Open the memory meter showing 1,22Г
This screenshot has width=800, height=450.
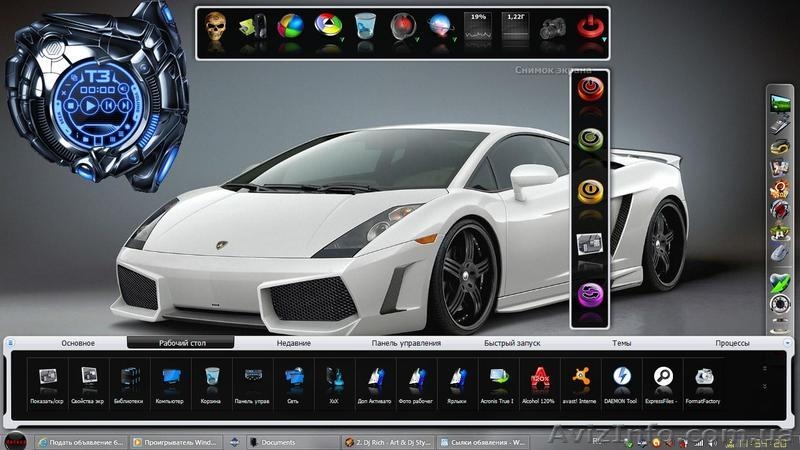click(x=515, y=27)
